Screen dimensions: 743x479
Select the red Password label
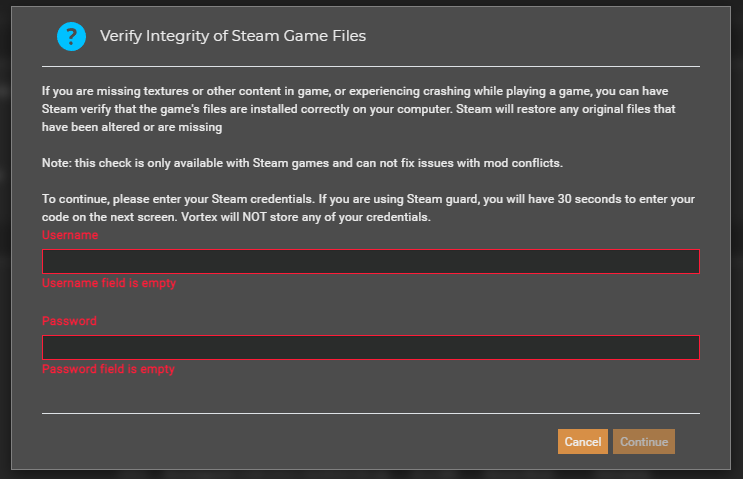69,321
